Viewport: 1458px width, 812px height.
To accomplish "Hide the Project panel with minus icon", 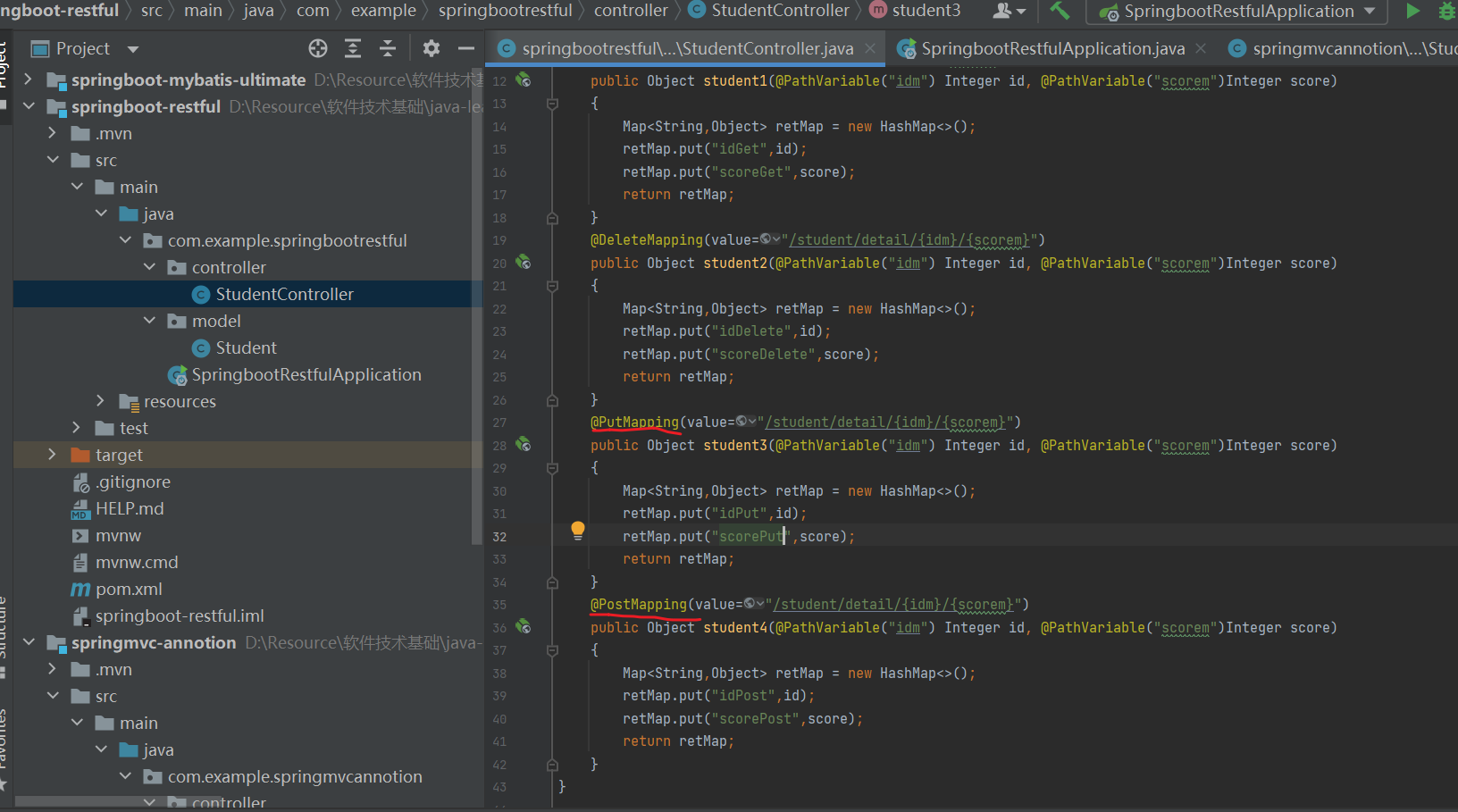I will 465,48.
